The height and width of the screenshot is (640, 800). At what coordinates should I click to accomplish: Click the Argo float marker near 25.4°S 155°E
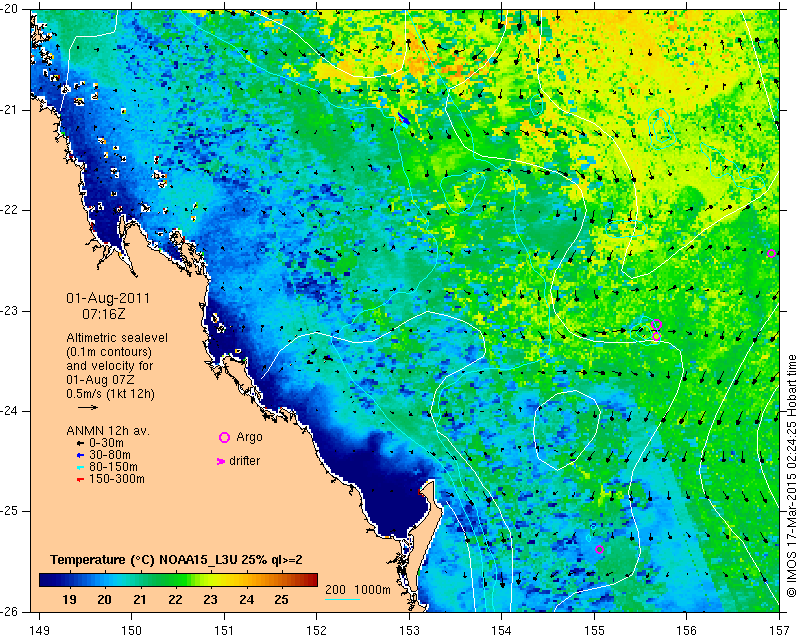pyautogui.click(x=599, y=550)
